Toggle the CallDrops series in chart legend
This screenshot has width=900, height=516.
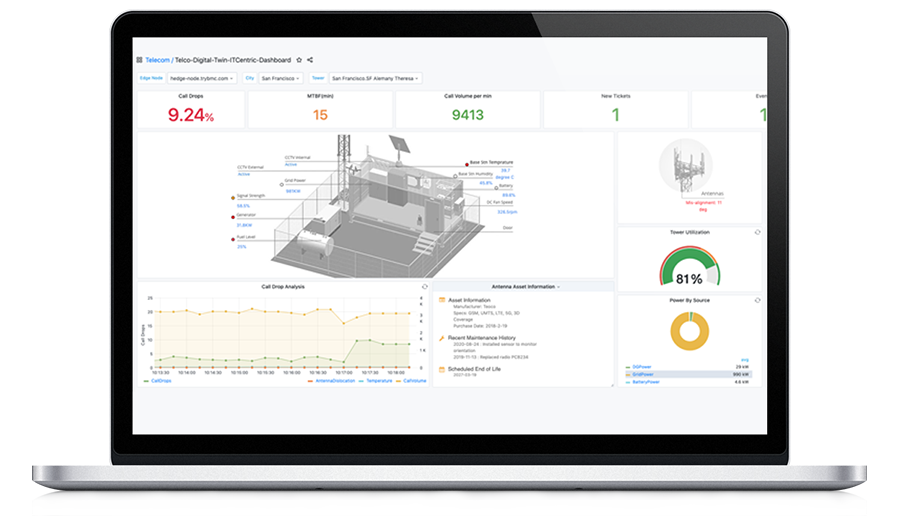coord(158,381)
